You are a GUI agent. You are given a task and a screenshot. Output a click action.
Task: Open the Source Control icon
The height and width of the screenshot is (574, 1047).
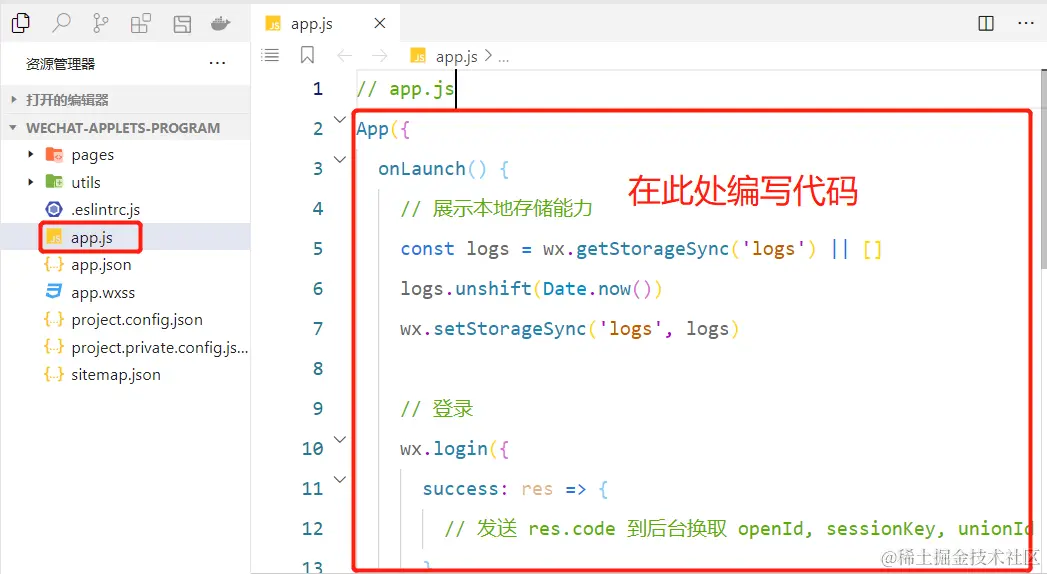[x=101, y=23]
